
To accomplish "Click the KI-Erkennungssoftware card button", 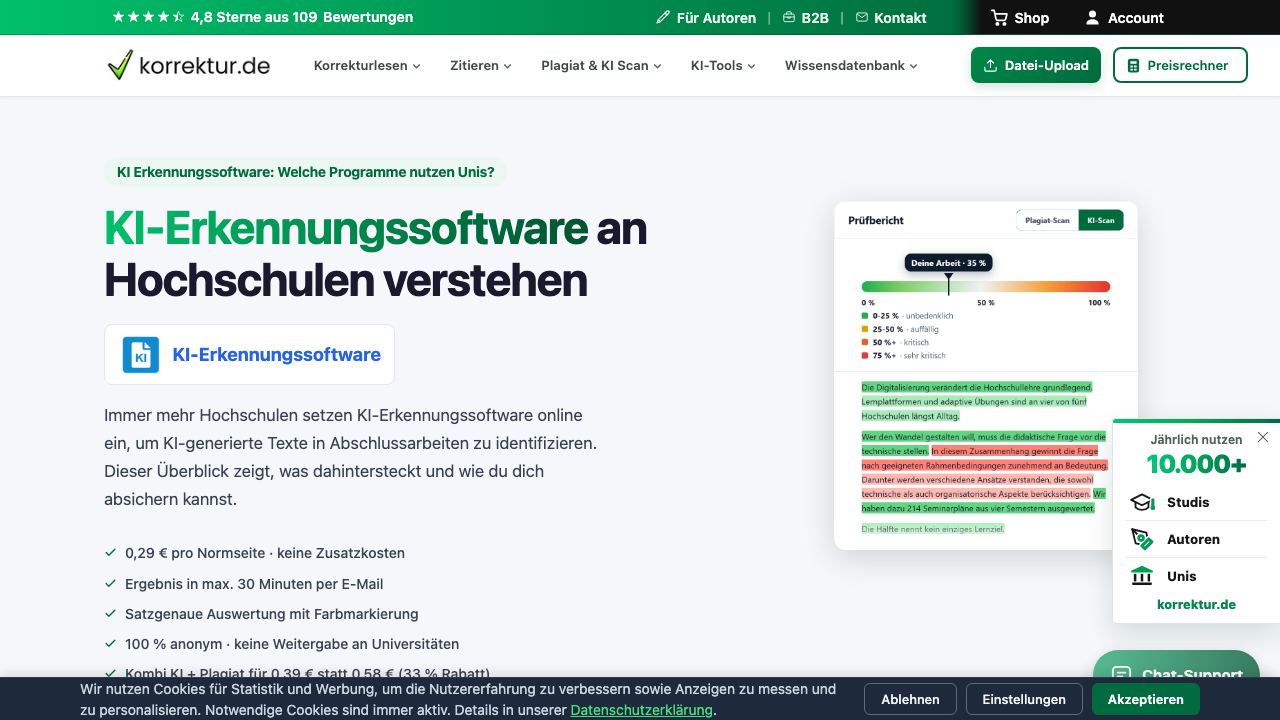I will click(249, 354).
